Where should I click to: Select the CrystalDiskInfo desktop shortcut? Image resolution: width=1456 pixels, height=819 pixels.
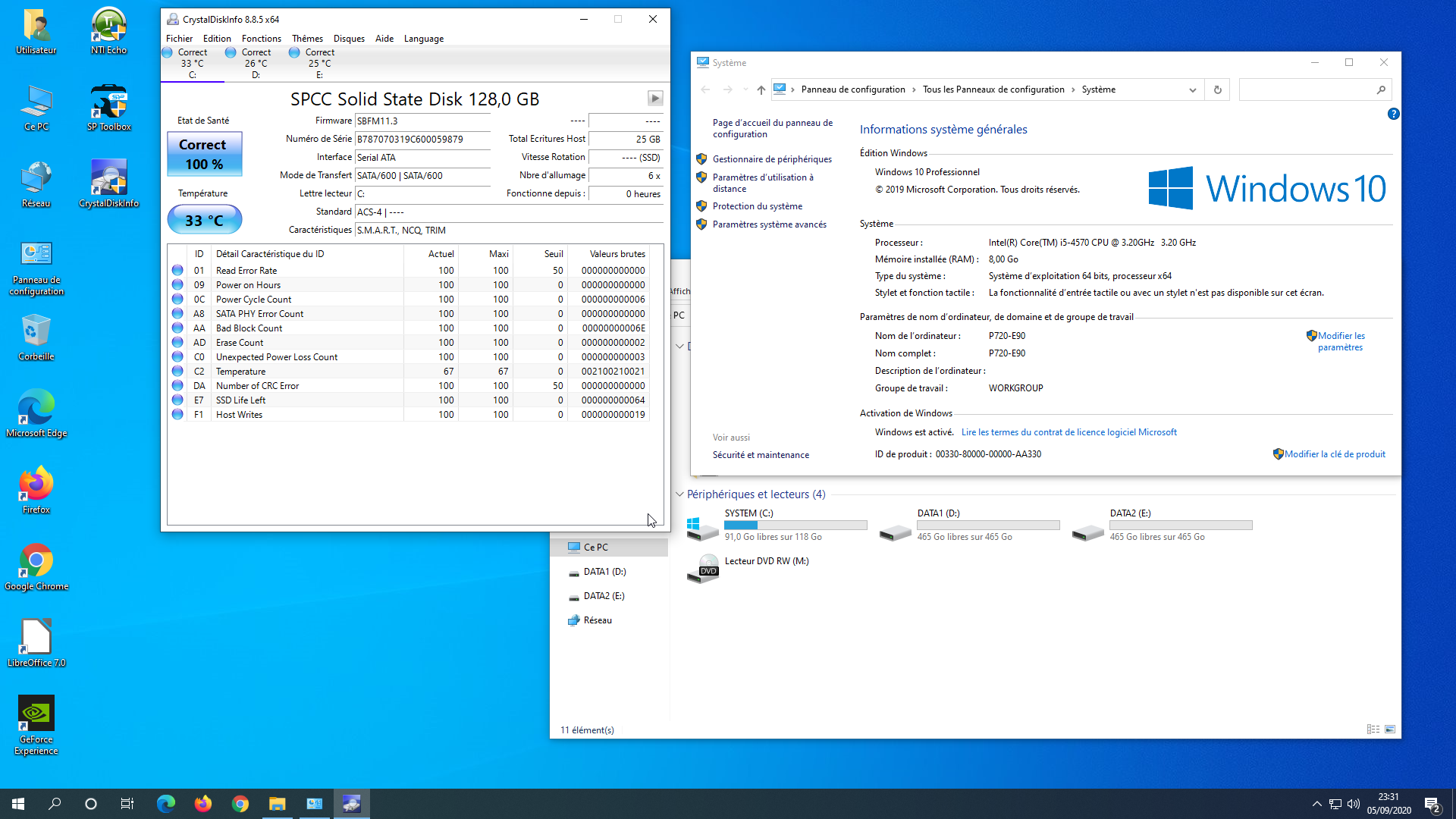[x=108, y=184]
